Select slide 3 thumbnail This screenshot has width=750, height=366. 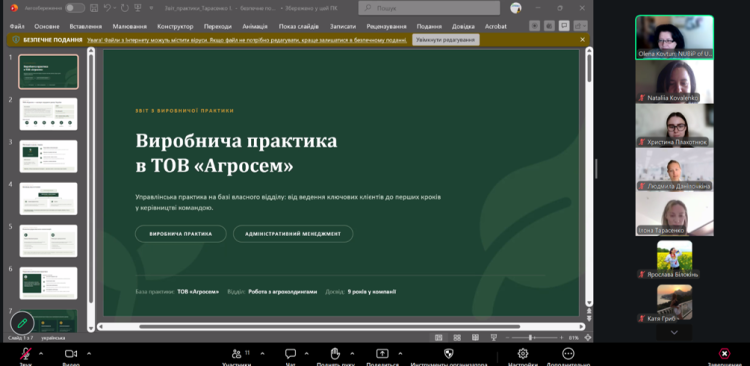pos(48,156)
